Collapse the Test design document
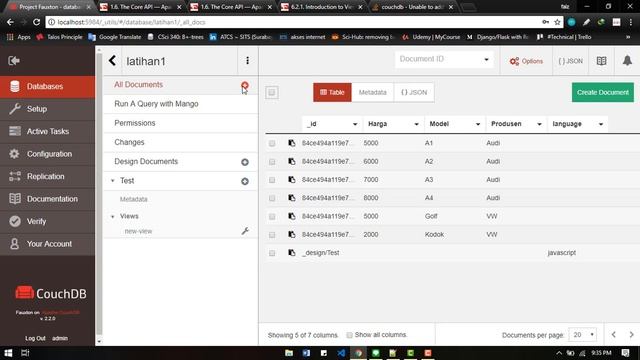This screenshot has width=640, height=360. click(113, 180)
